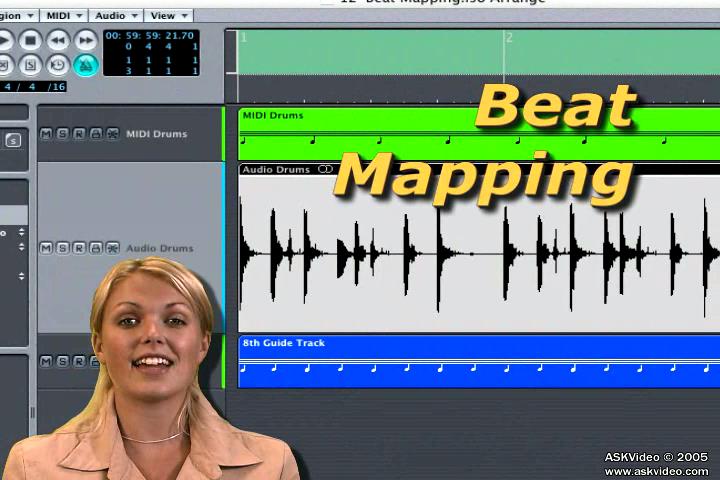720x480 pixels.
Task: Click the SMPTE time display 00:59:59:21.70
Action: (150, 36)
